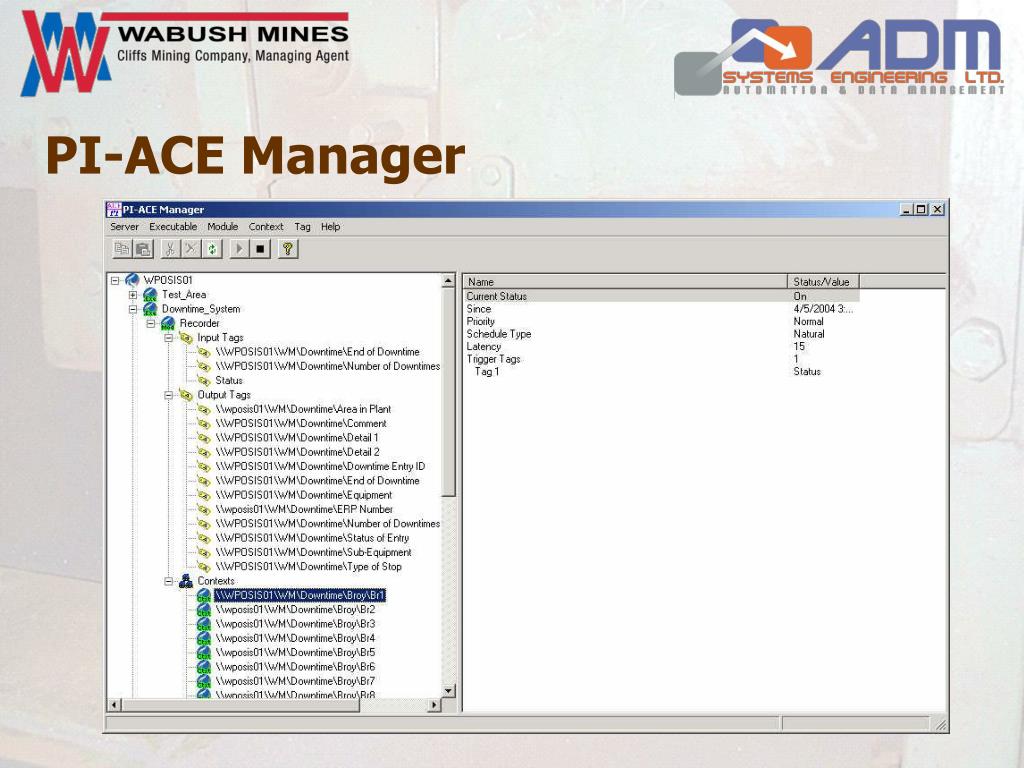This screenshot has width=1024, height=768.
Task: Click the tag icon beside Area in Plant
Action: [x=204, y=409]
